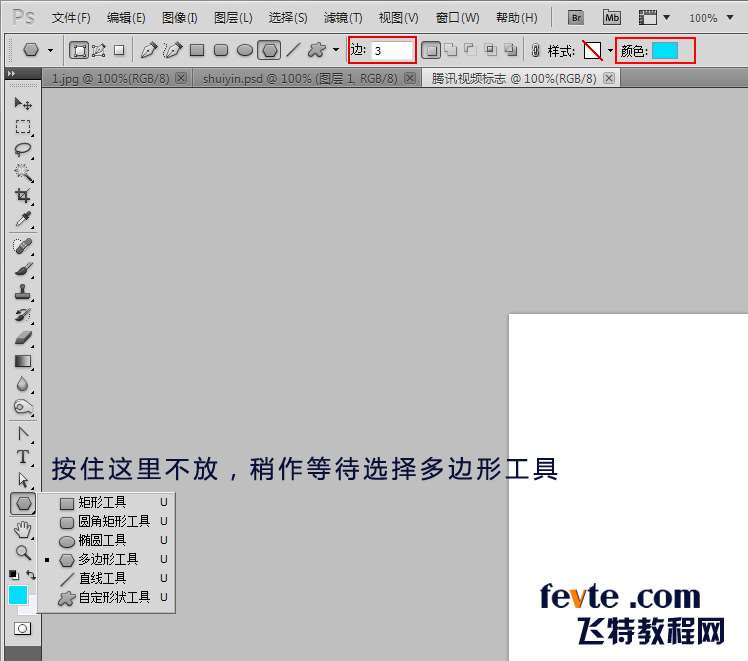This screenshot has height=661, width=748.
Task: Select the Hand tool
Action: pyautogui.click(x=22, y=529)
